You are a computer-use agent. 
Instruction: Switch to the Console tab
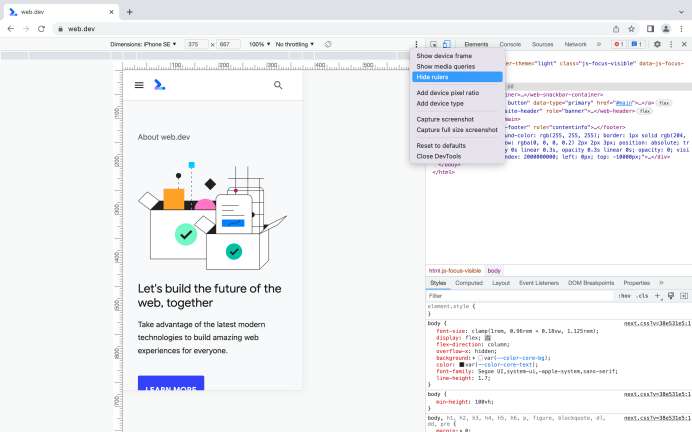510,44
